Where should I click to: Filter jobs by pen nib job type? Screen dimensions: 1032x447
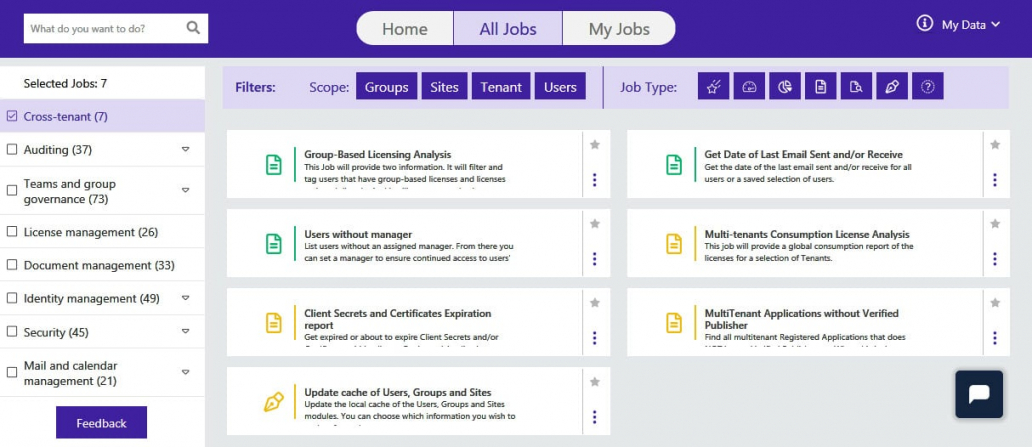point(892,87)
